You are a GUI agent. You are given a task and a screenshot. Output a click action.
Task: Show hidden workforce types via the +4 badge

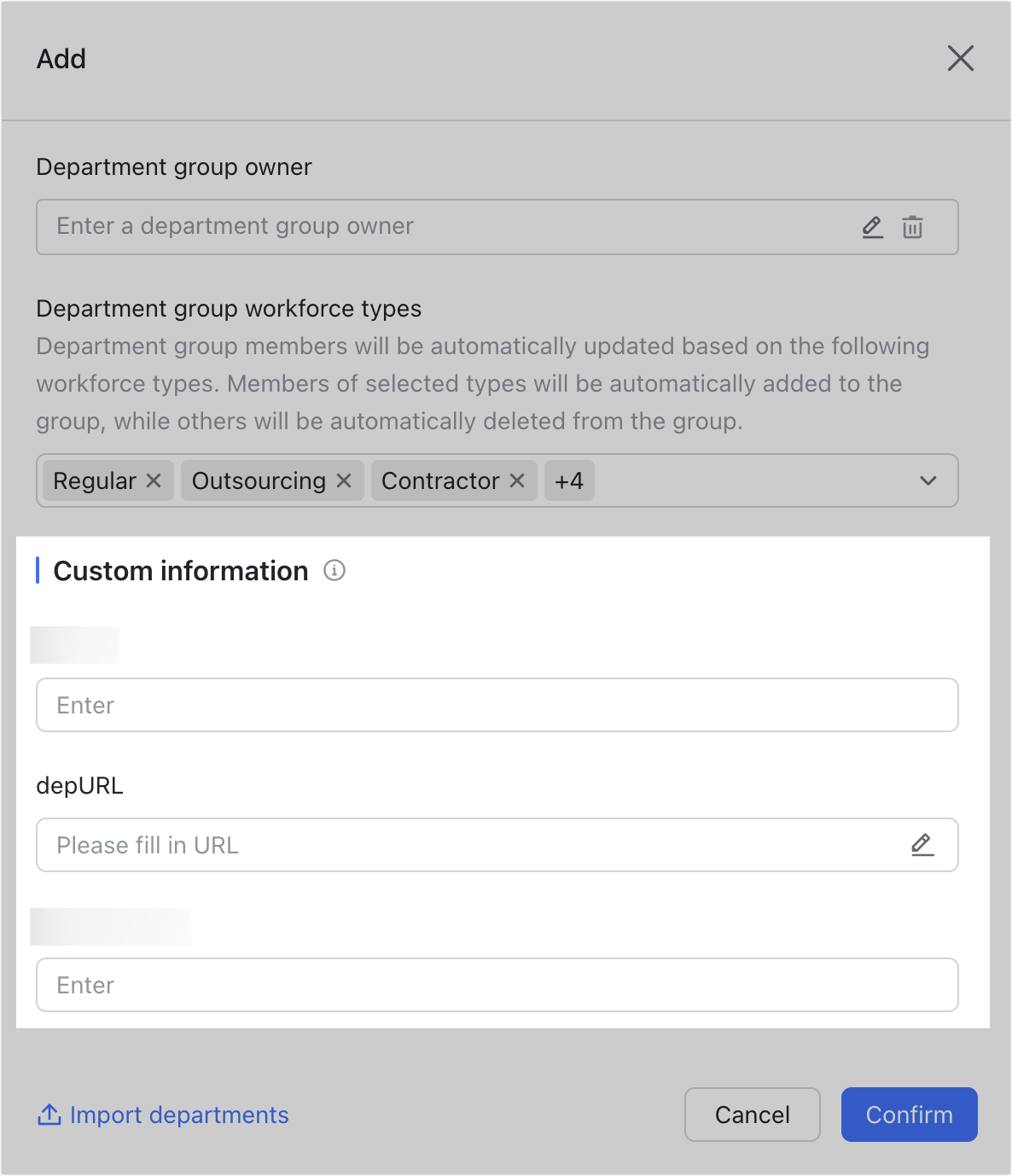[568, 480]
